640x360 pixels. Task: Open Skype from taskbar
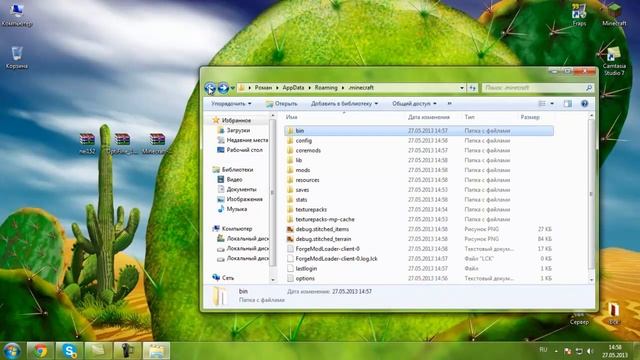(69, 351)
